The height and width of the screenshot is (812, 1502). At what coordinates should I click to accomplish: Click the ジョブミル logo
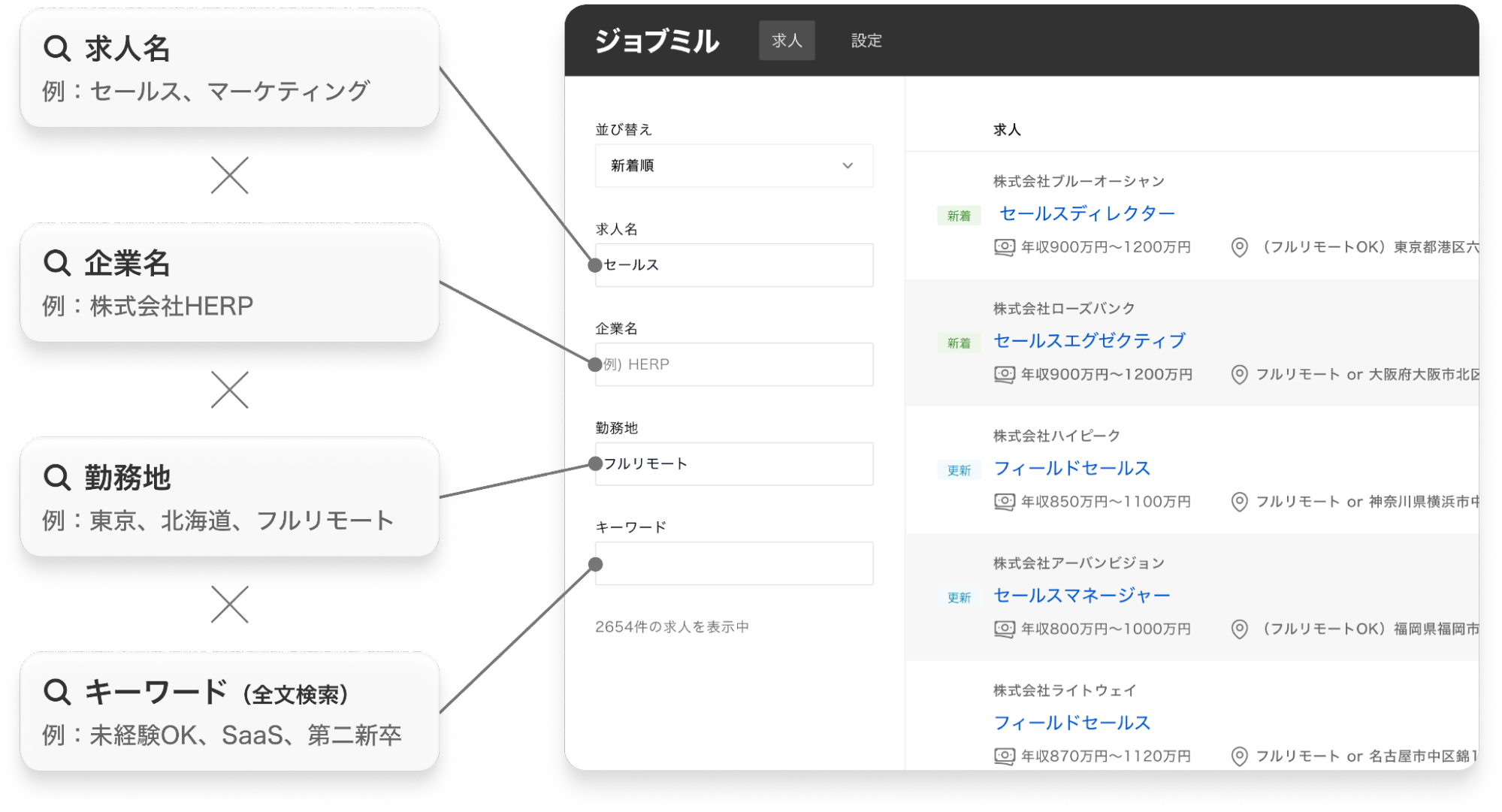[657, 41]
